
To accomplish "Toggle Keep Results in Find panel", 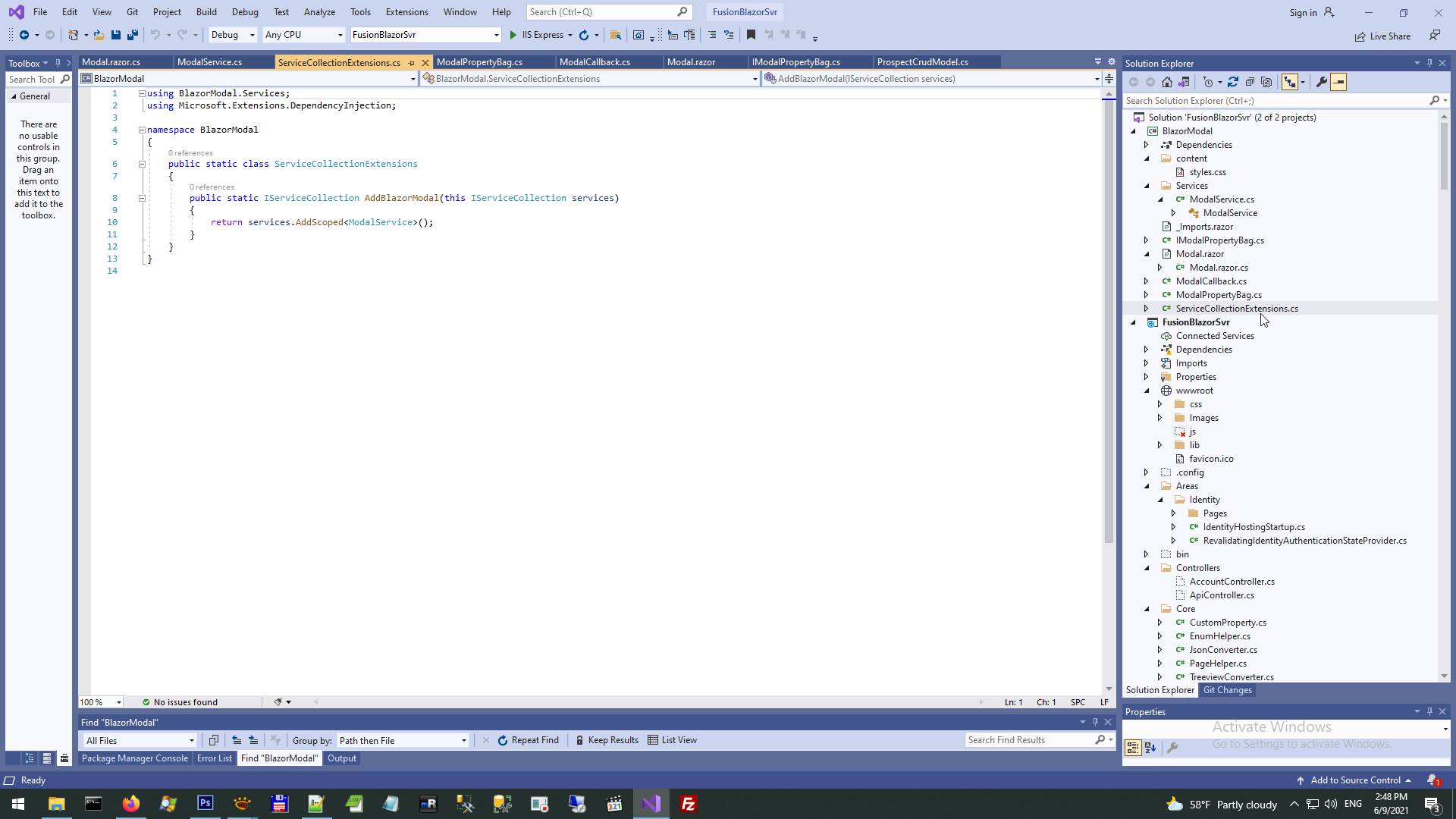I will pos(606,740).
